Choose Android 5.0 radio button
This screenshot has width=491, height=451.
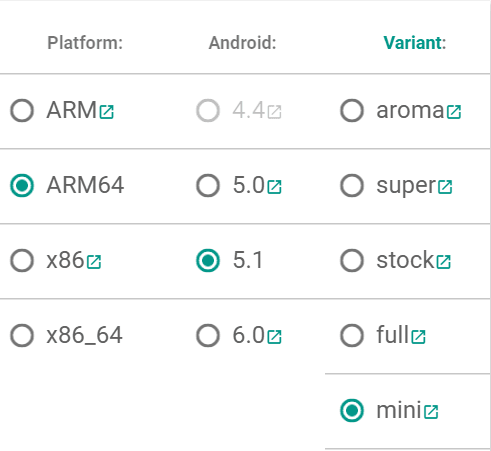[208, 185]
